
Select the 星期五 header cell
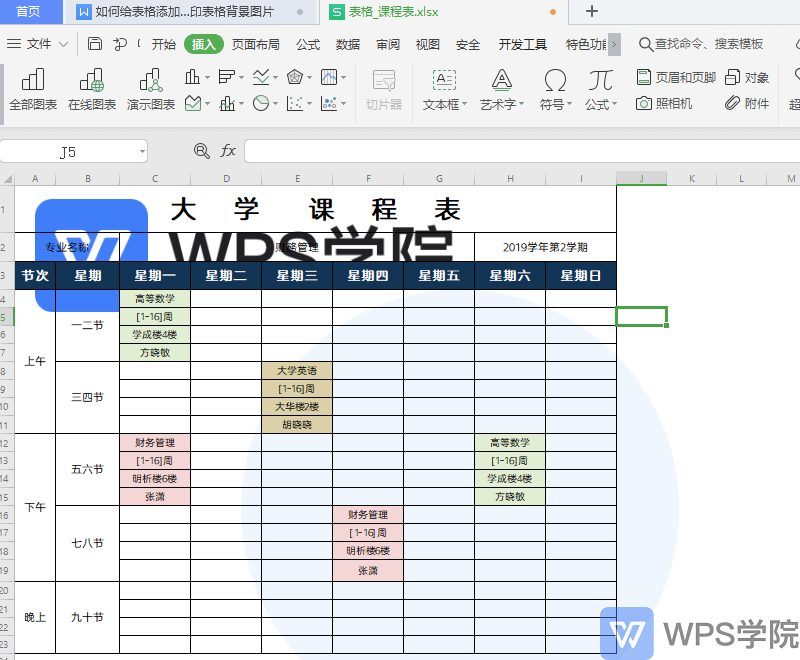(439, 276)
